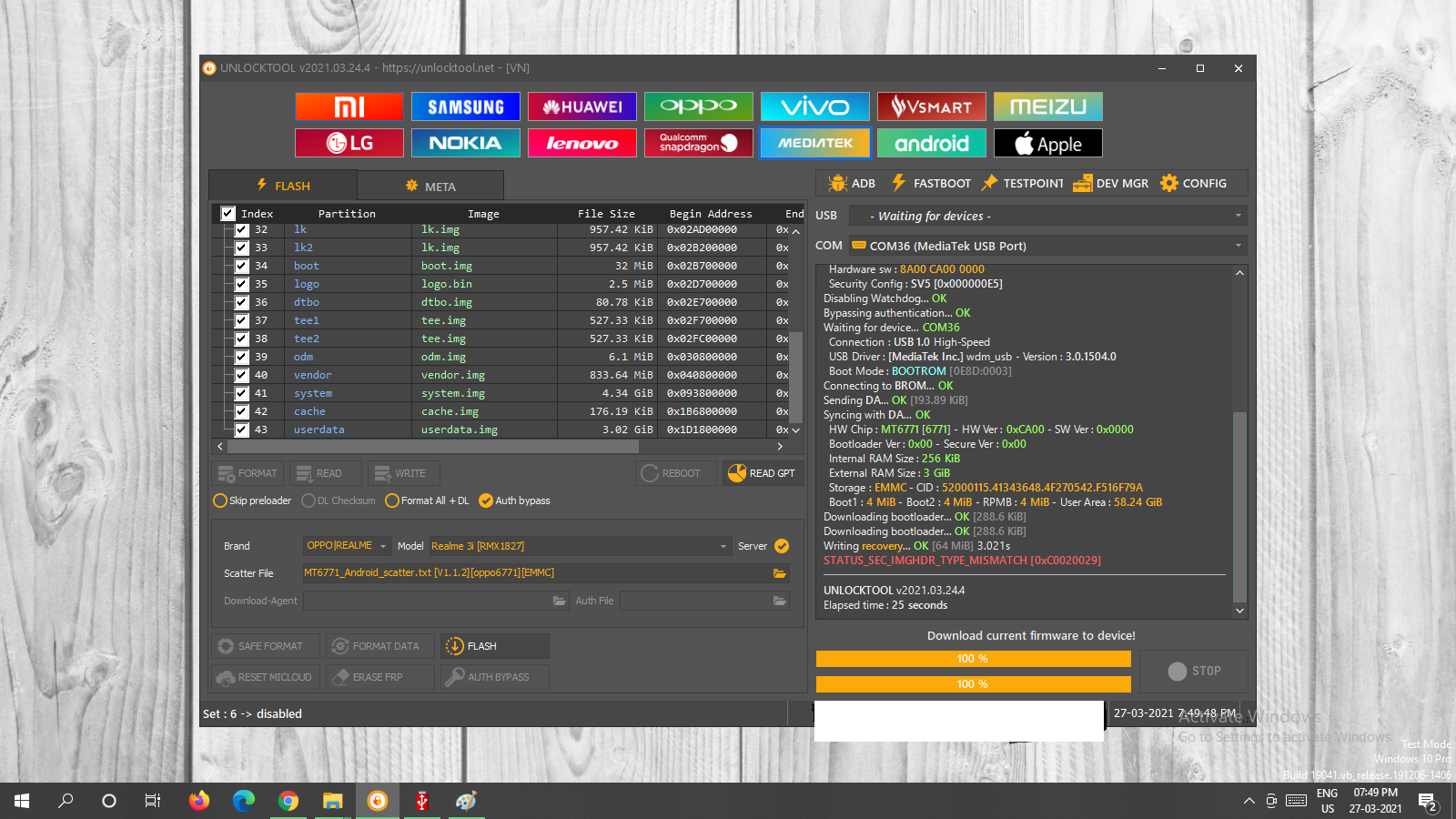
Task: Click the FLASH action button
Action: (x=495, y=646)
